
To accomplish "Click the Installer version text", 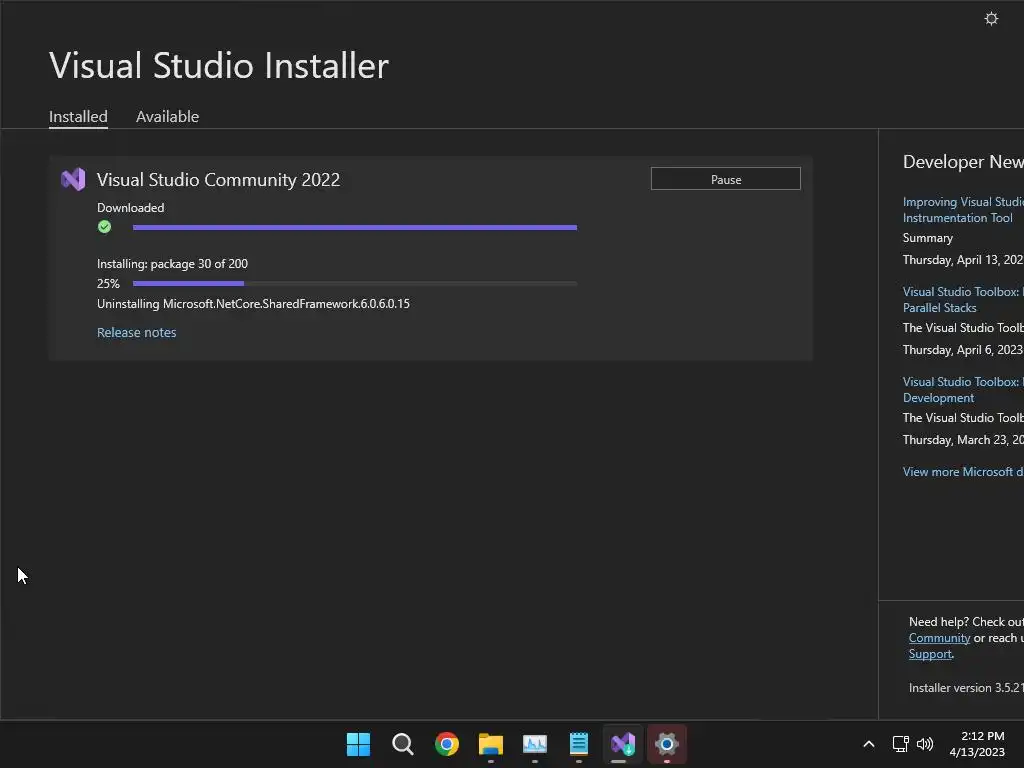I will 966,688.
